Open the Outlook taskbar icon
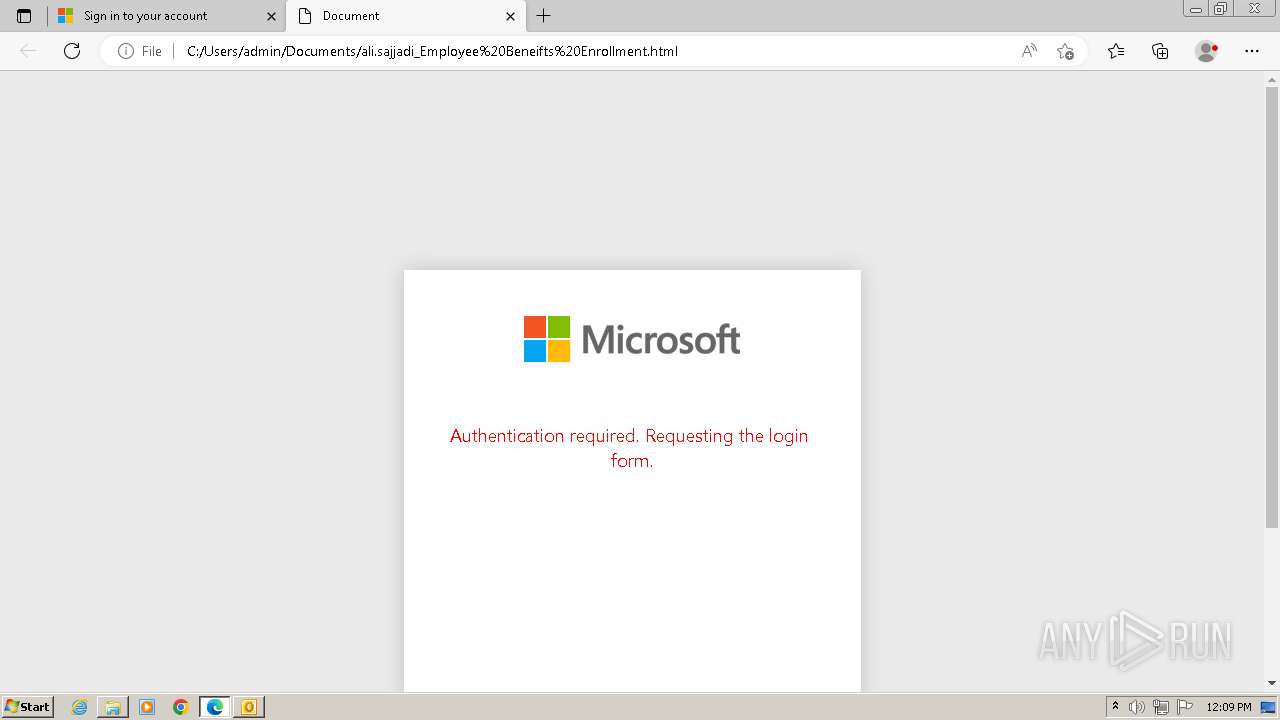Screen dimensions: 1280x720 249,707
